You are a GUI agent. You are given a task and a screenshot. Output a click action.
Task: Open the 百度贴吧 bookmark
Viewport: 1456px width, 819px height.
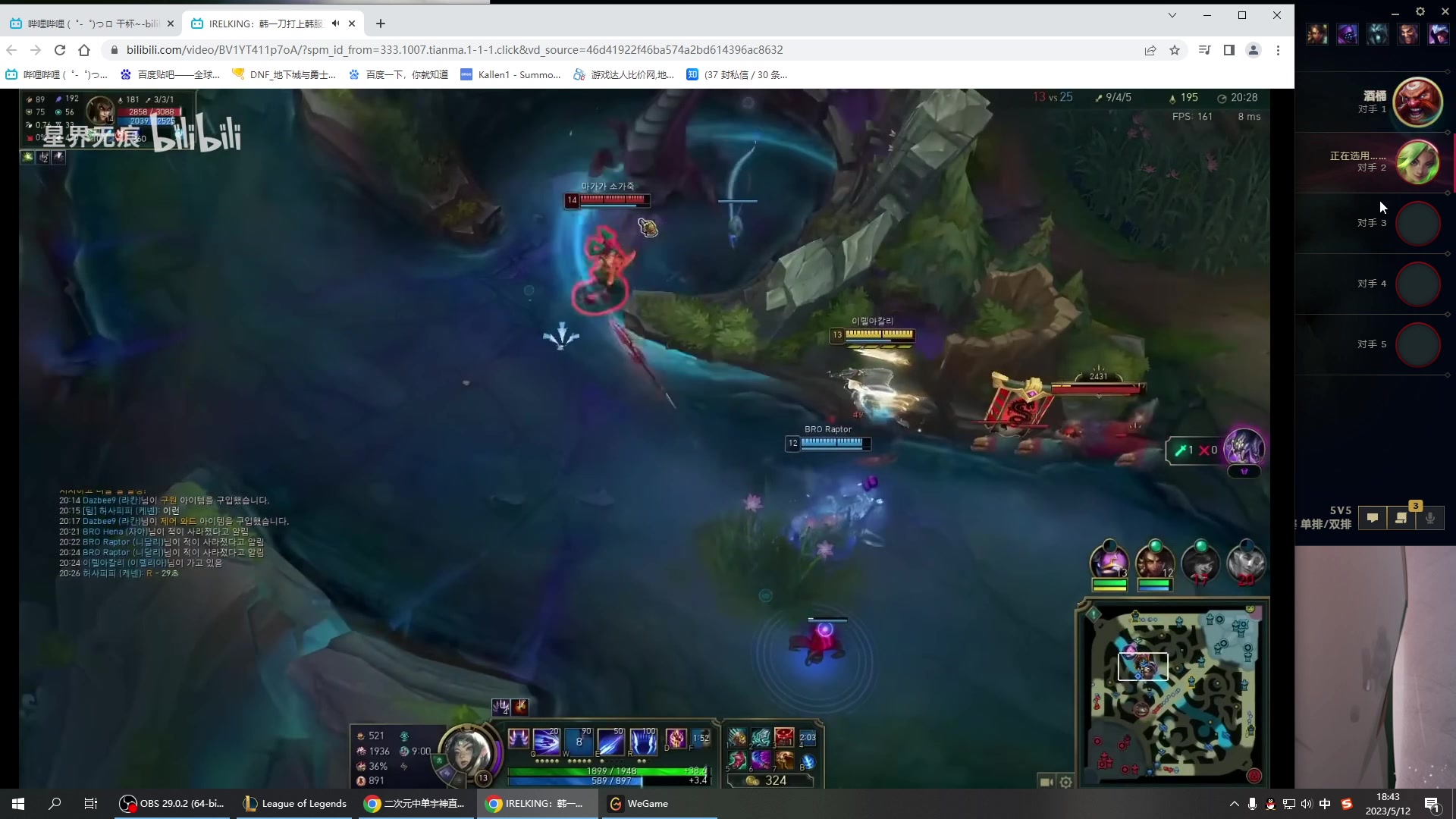[170, 74]
